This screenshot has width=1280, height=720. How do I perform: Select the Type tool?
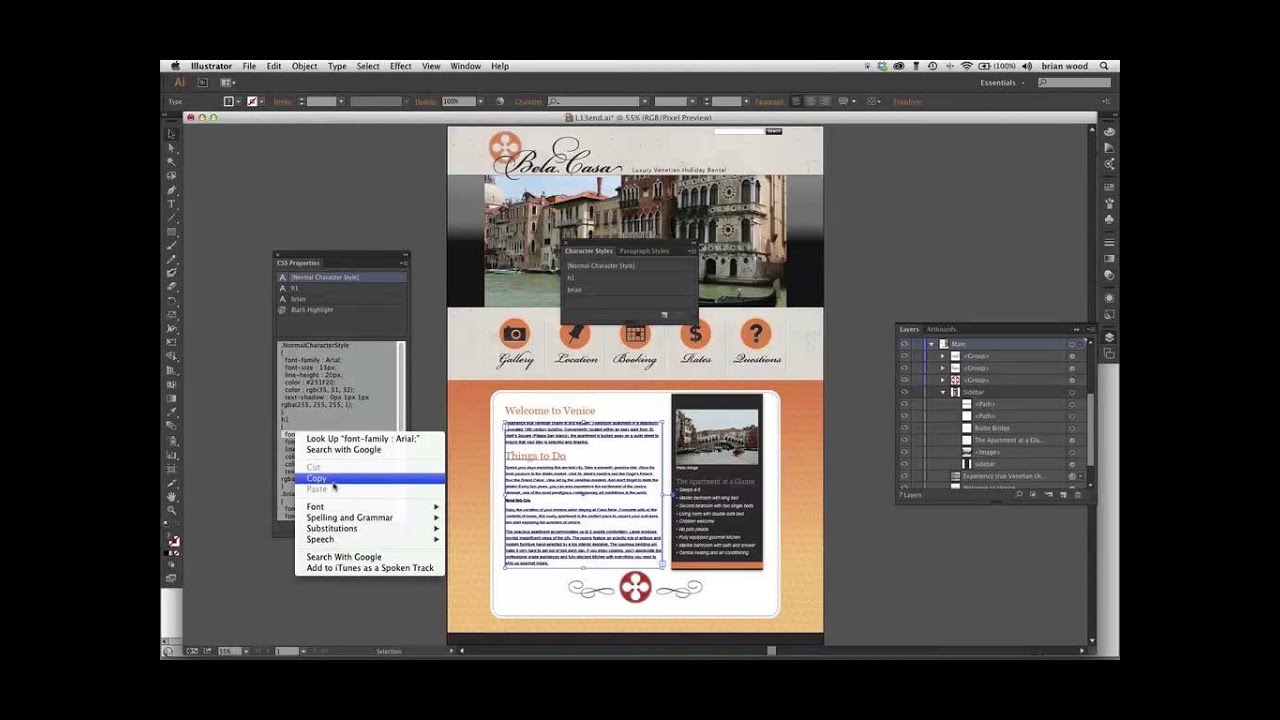pos(171,204)
